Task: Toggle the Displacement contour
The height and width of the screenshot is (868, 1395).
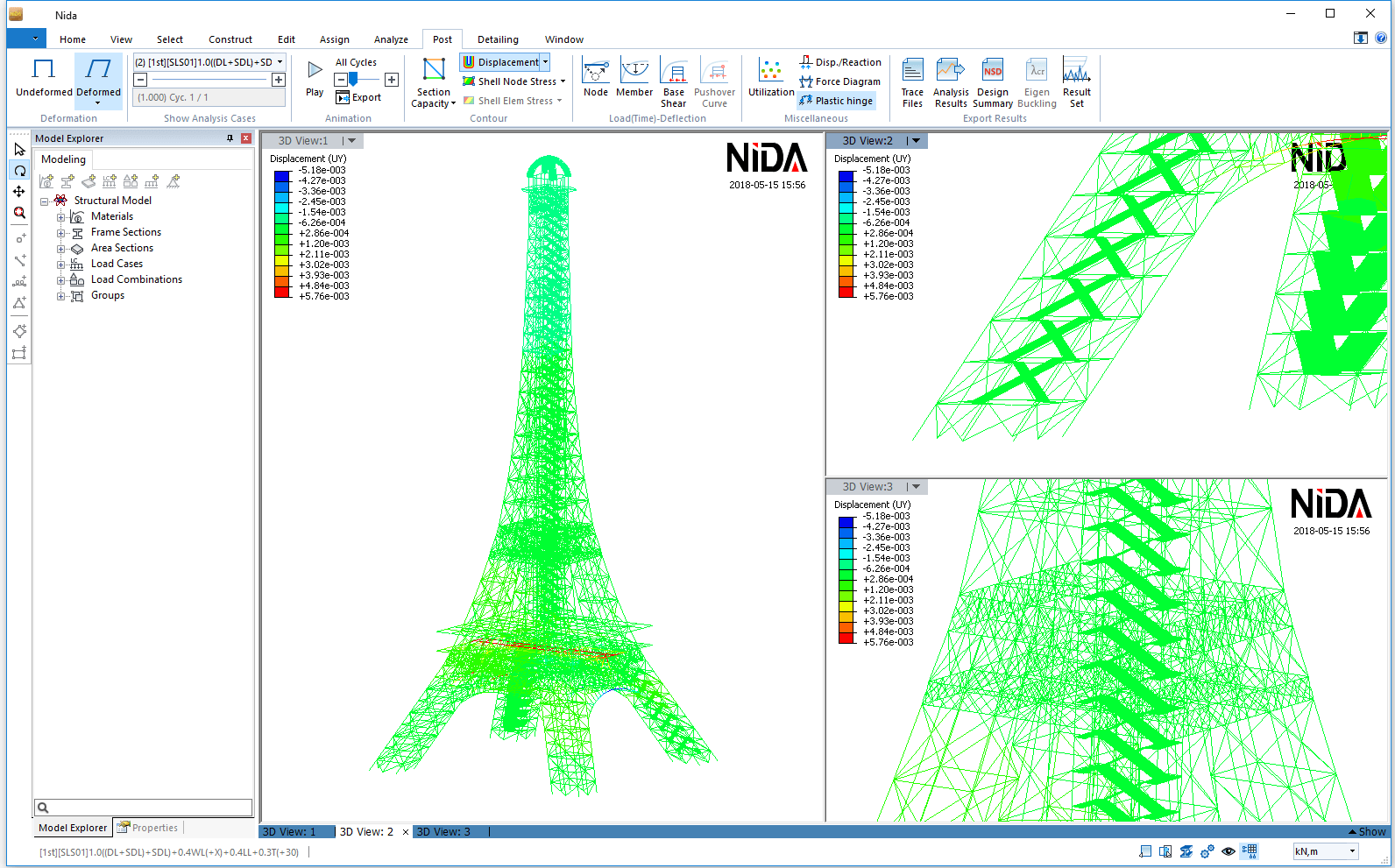Action: coord(501,62)
